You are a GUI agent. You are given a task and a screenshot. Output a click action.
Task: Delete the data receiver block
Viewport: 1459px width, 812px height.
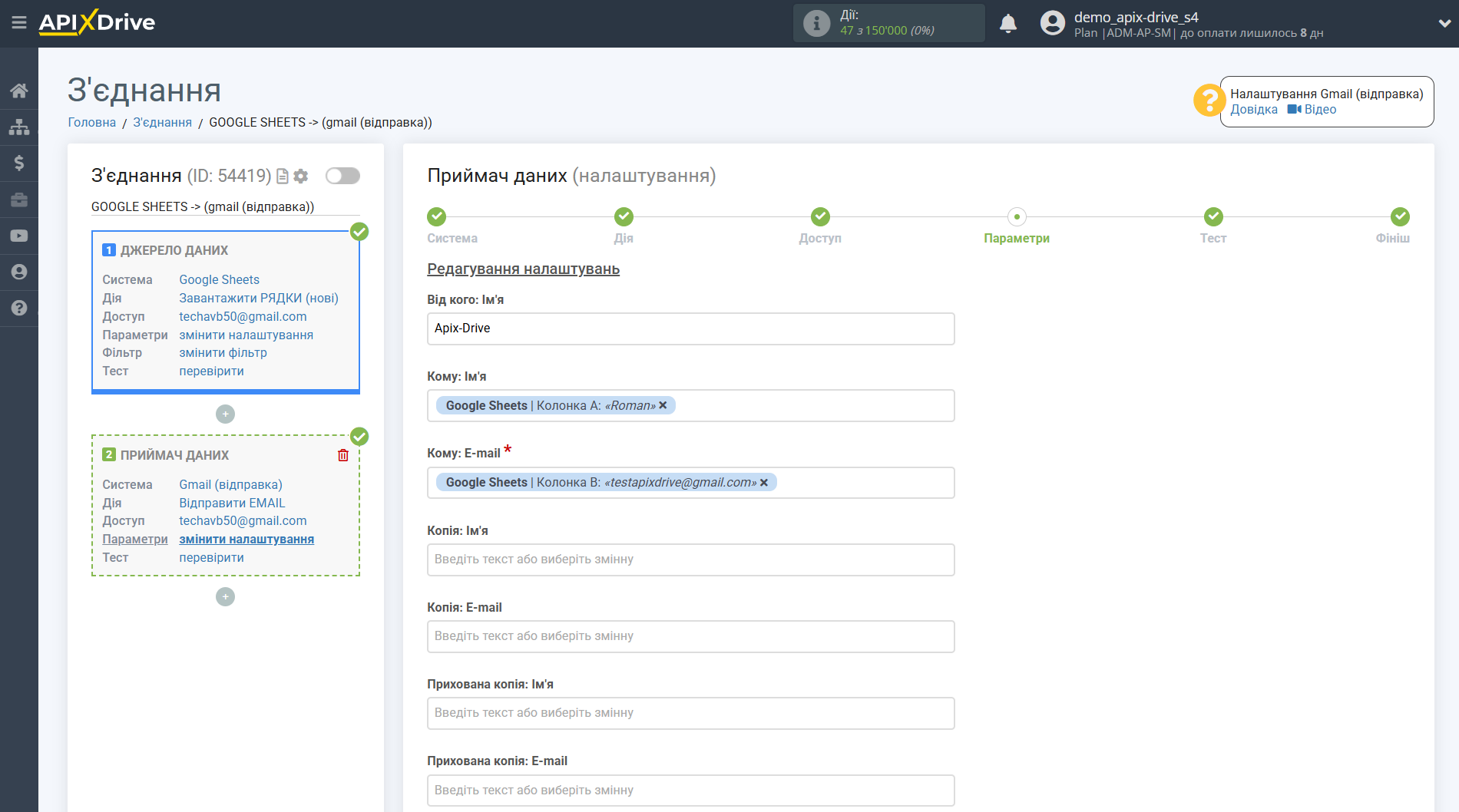pyautogui.click(x=343, y=455)
